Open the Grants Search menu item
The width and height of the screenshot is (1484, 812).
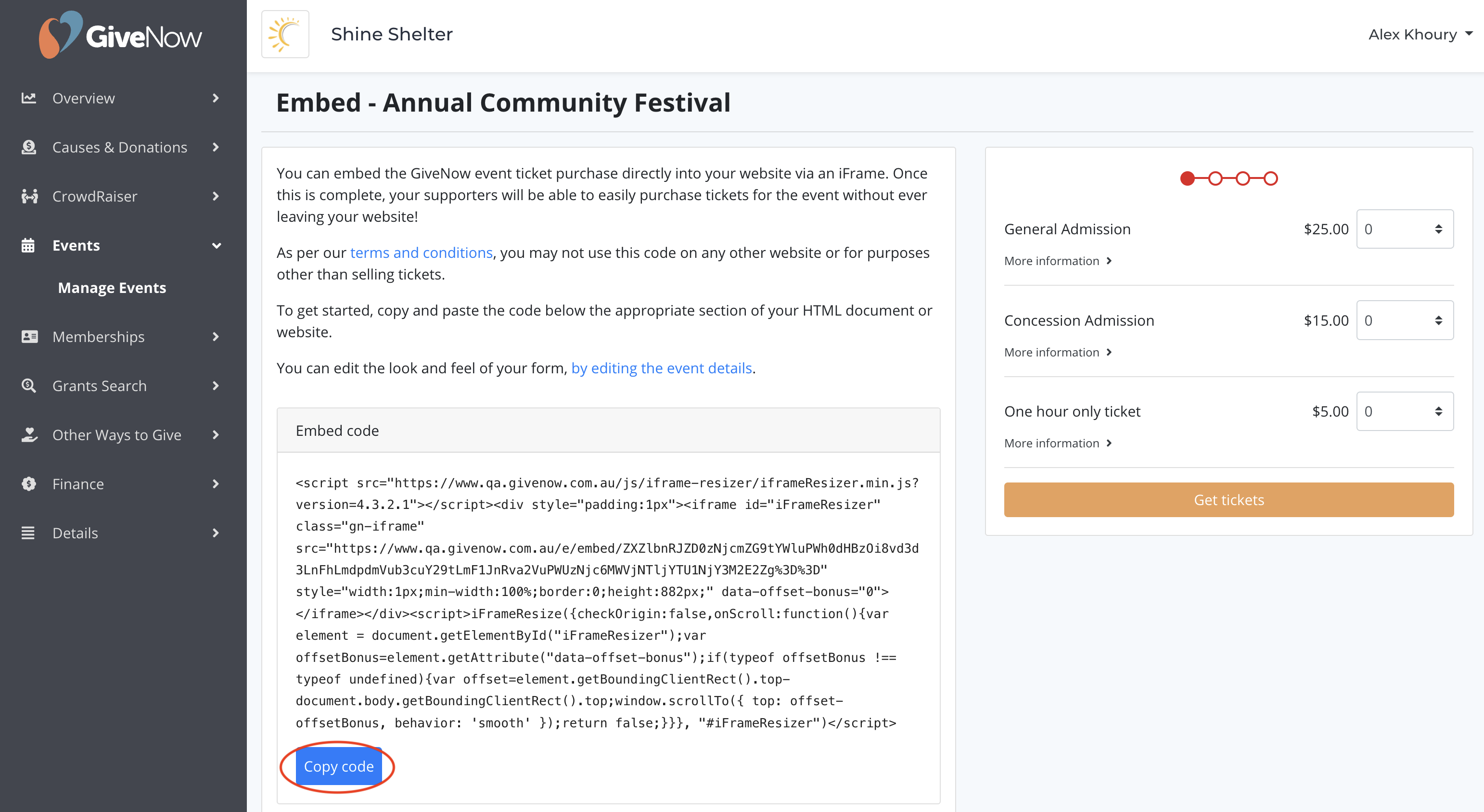tap(100, 386)
